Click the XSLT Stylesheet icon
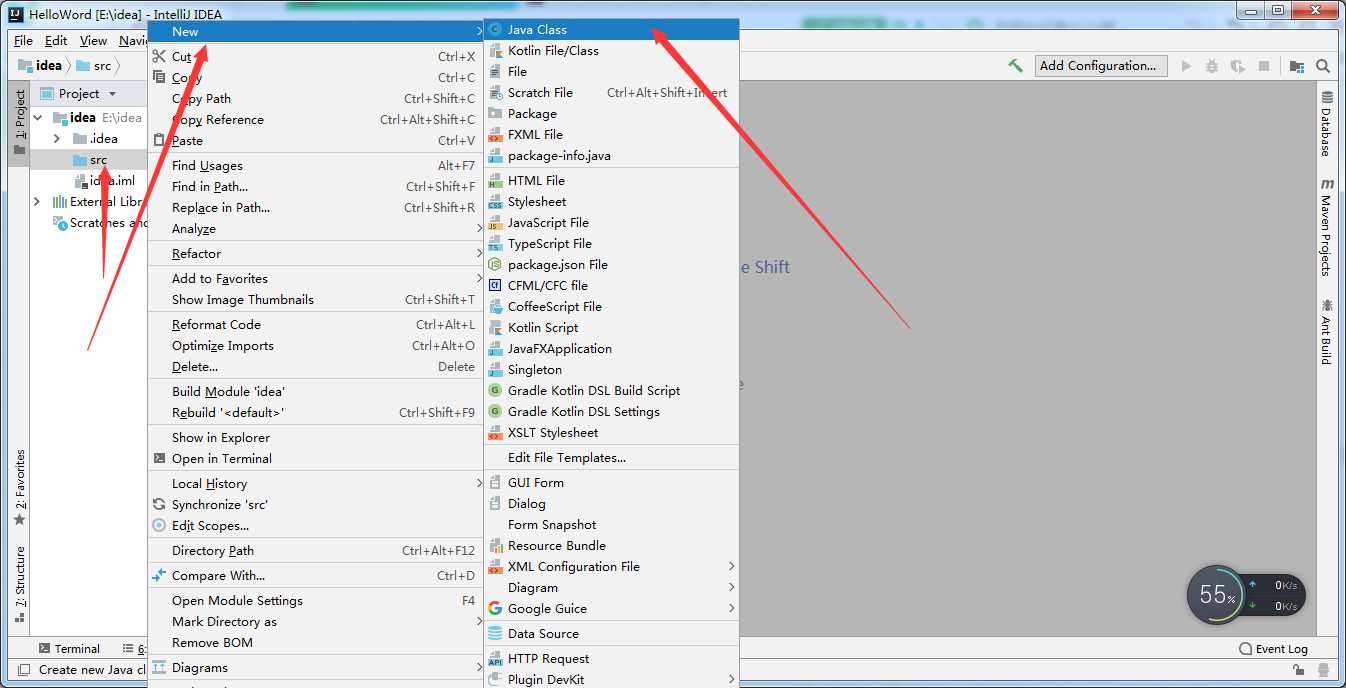The width and height of the screenshot is (1346, 688). tap(495, 432)
